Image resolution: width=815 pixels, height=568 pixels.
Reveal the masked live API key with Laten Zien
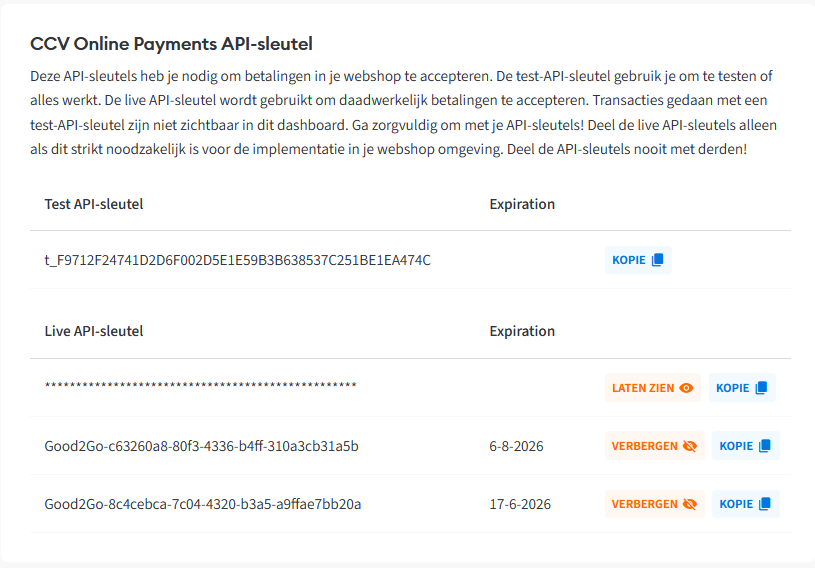coord(652,388)
